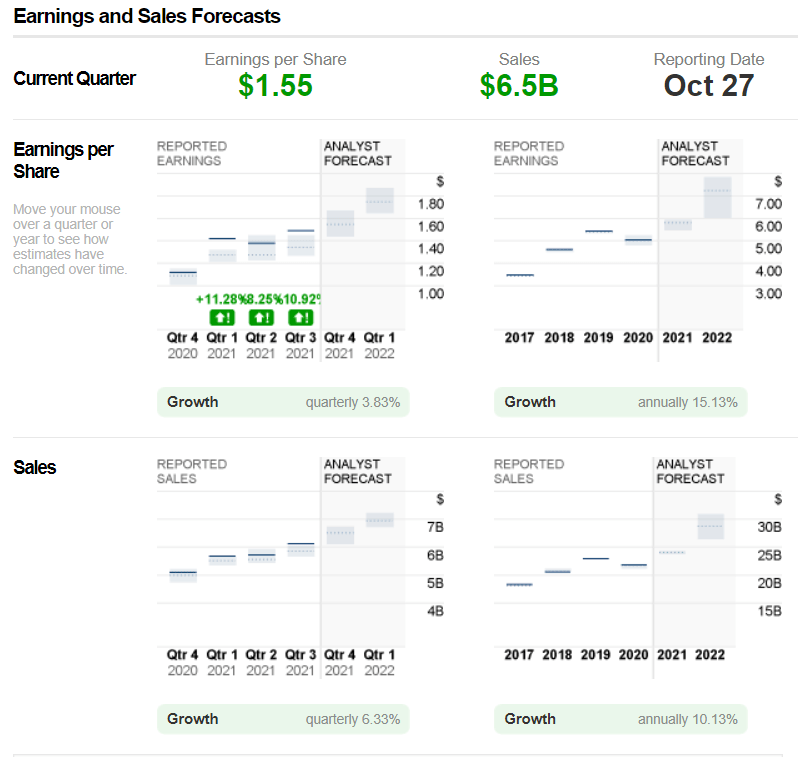
Task: Select Qtr 4 2021 forecast in EPS chart
Action: pyautogui.click(x=340, y=345)
